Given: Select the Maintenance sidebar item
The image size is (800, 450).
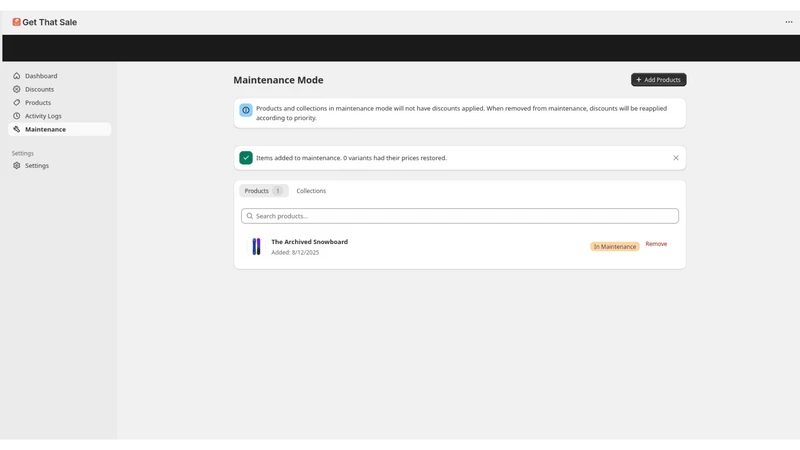Looking at the screenshot, I should (x=59, y=129).
